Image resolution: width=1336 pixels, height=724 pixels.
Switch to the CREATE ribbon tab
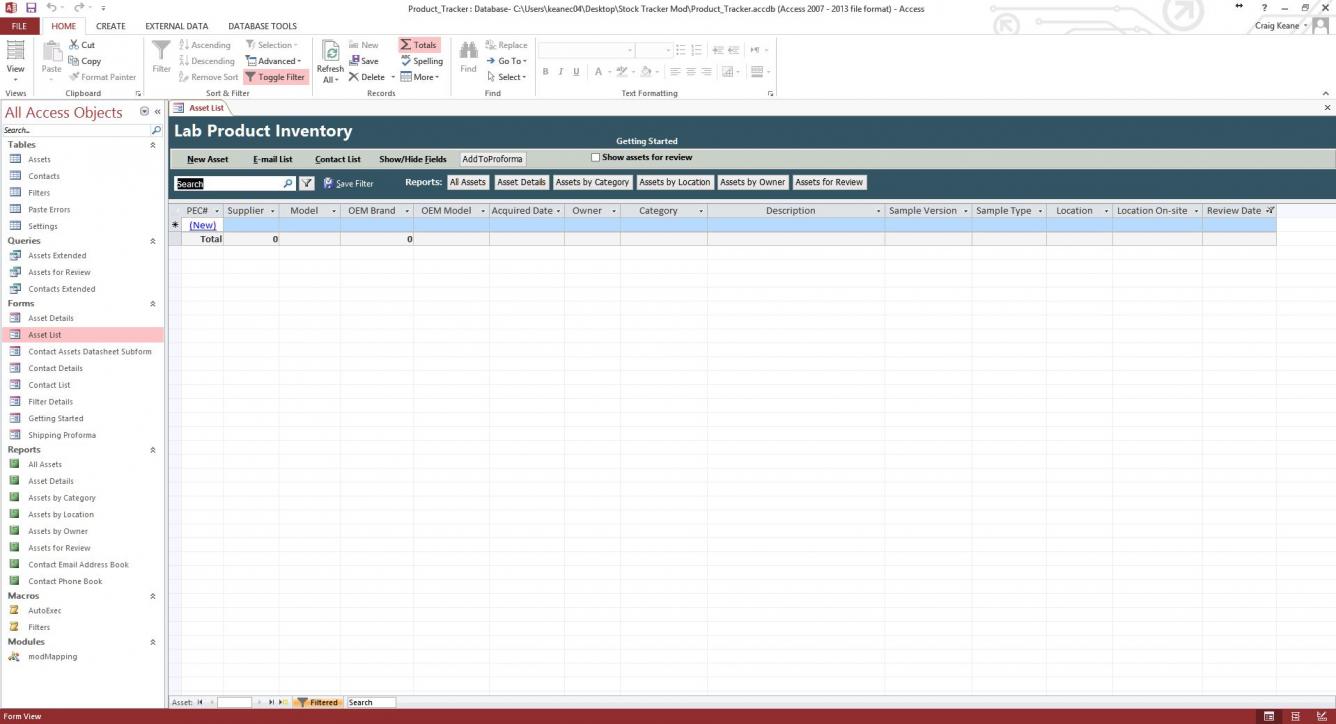coord(110,26)
